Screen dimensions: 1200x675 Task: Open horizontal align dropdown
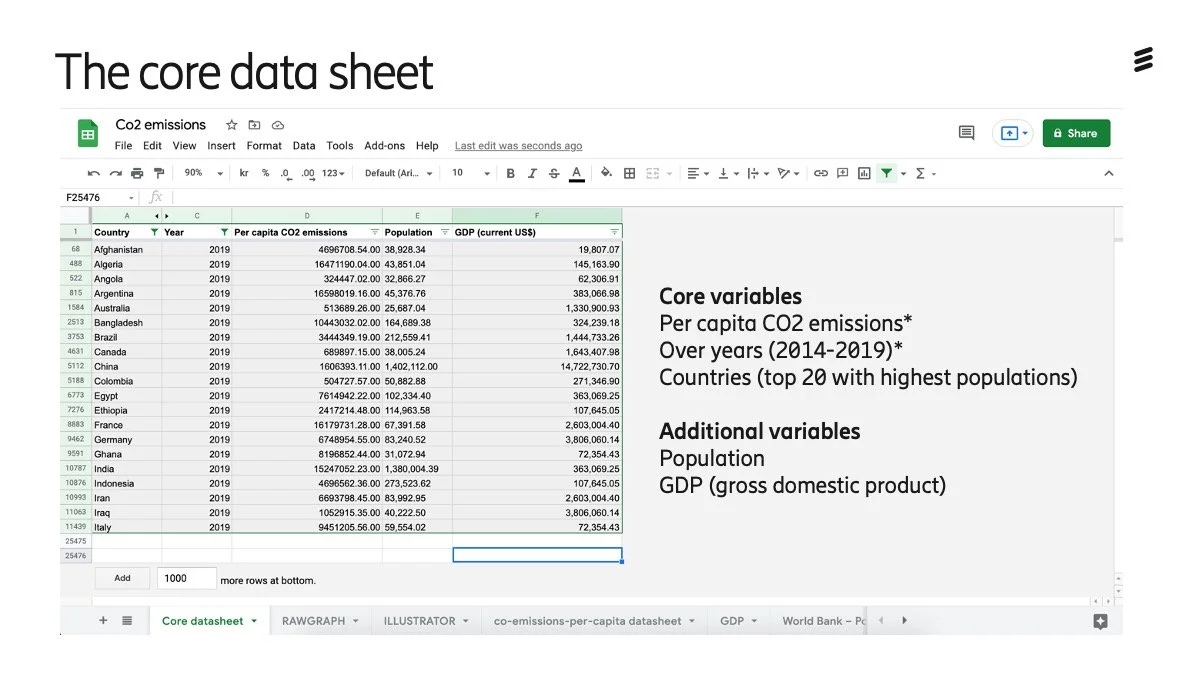[x=698, y=173]
